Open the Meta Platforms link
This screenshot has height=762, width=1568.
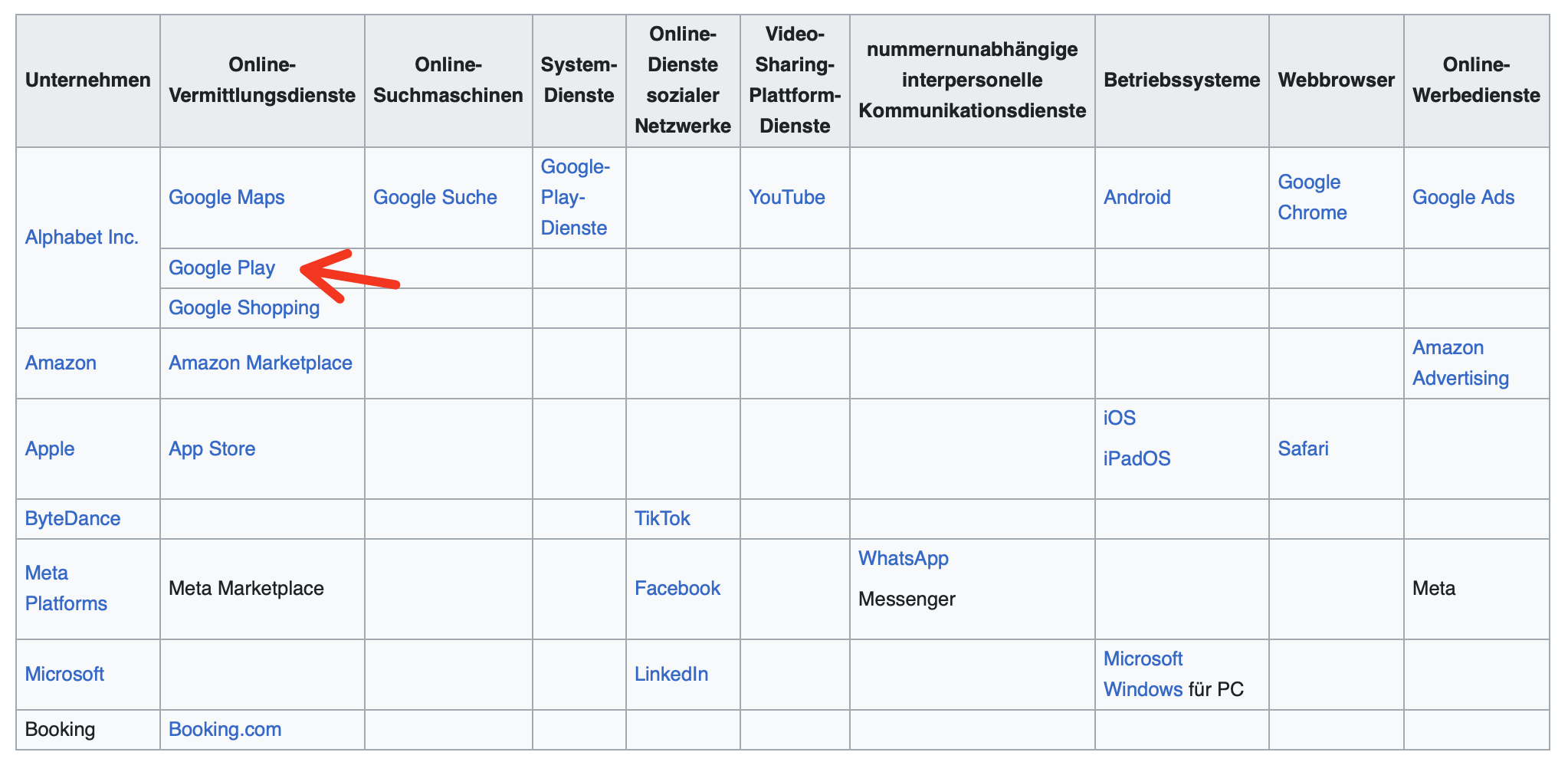click(x=66, y=589)
